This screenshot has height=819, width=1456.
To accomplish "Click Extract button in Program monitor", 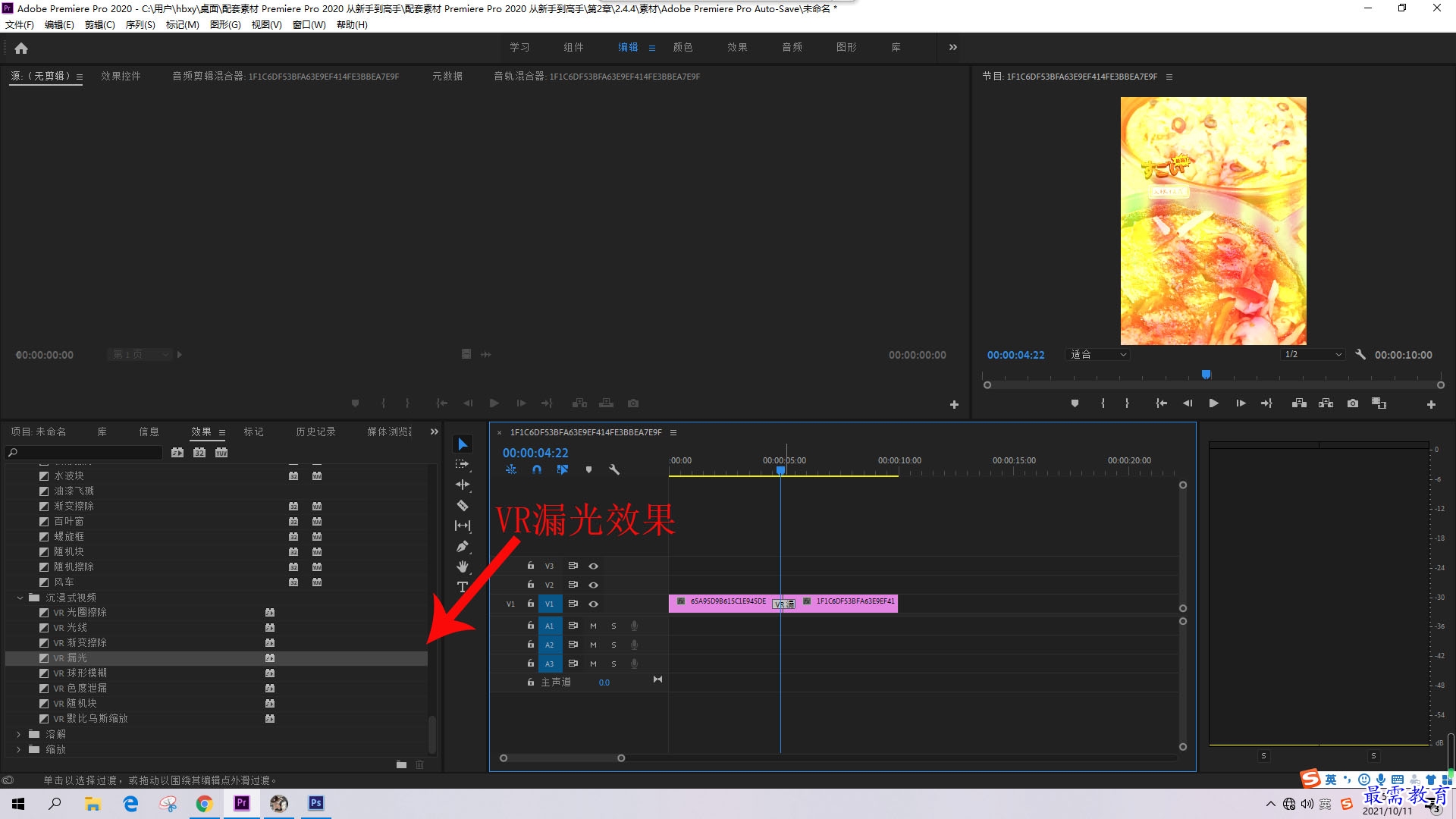I will [x=1326, y=403].
